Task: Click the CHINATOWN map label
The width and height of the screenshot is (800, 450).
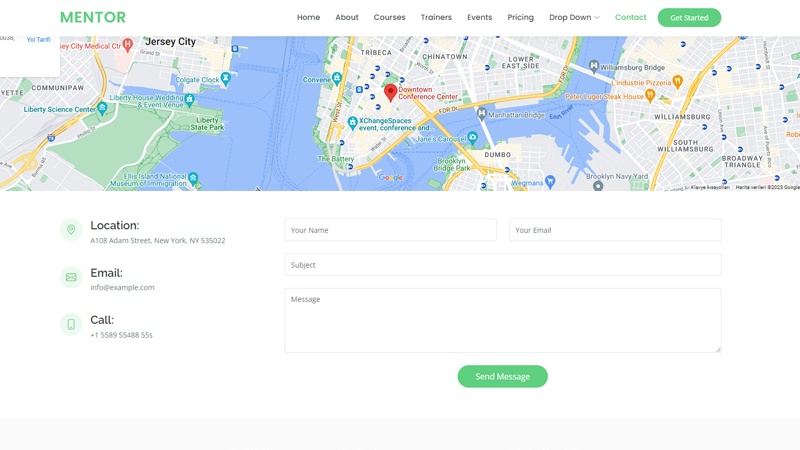Action: tap(445, 57)
